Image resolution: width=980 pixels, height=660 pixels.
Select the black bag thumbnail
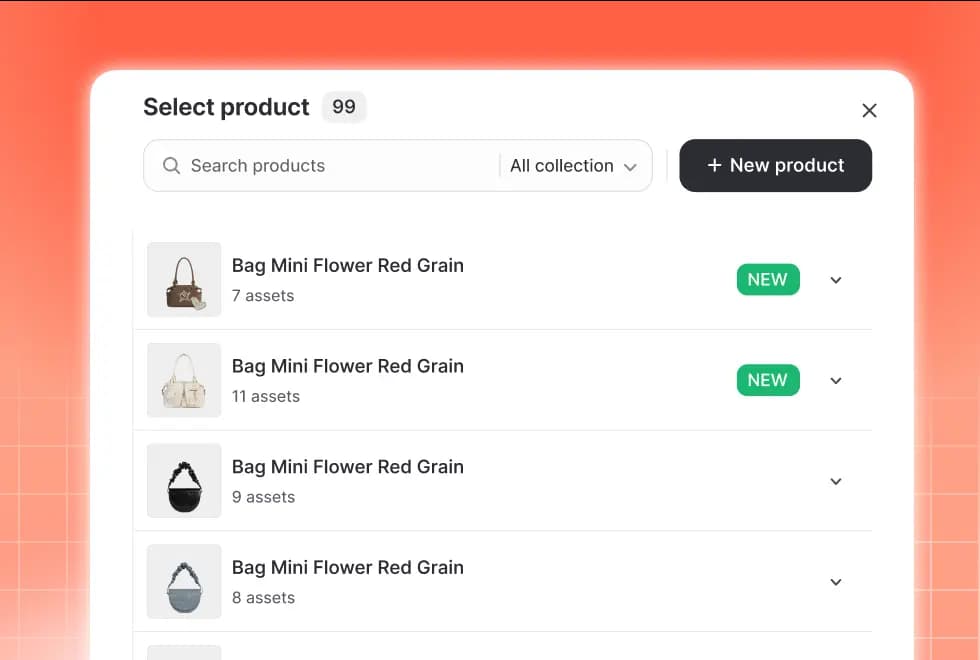pos(184,481)
